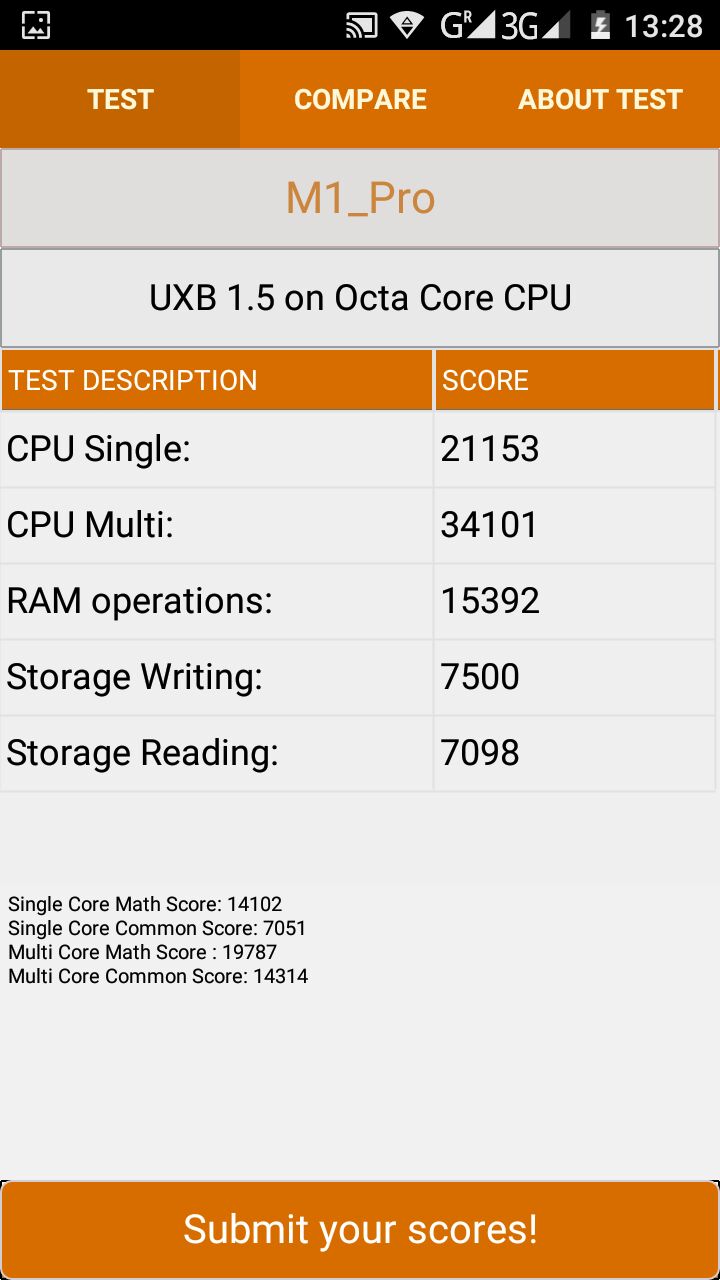
Task: Select the CPU Single result row
Action: pos(358,449)
